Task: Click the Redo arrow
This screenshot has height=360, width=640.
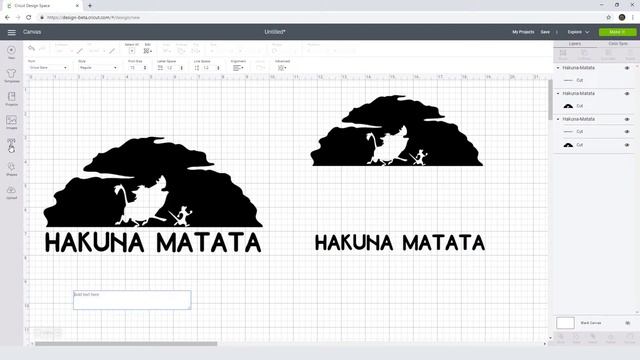Action: 42,49
